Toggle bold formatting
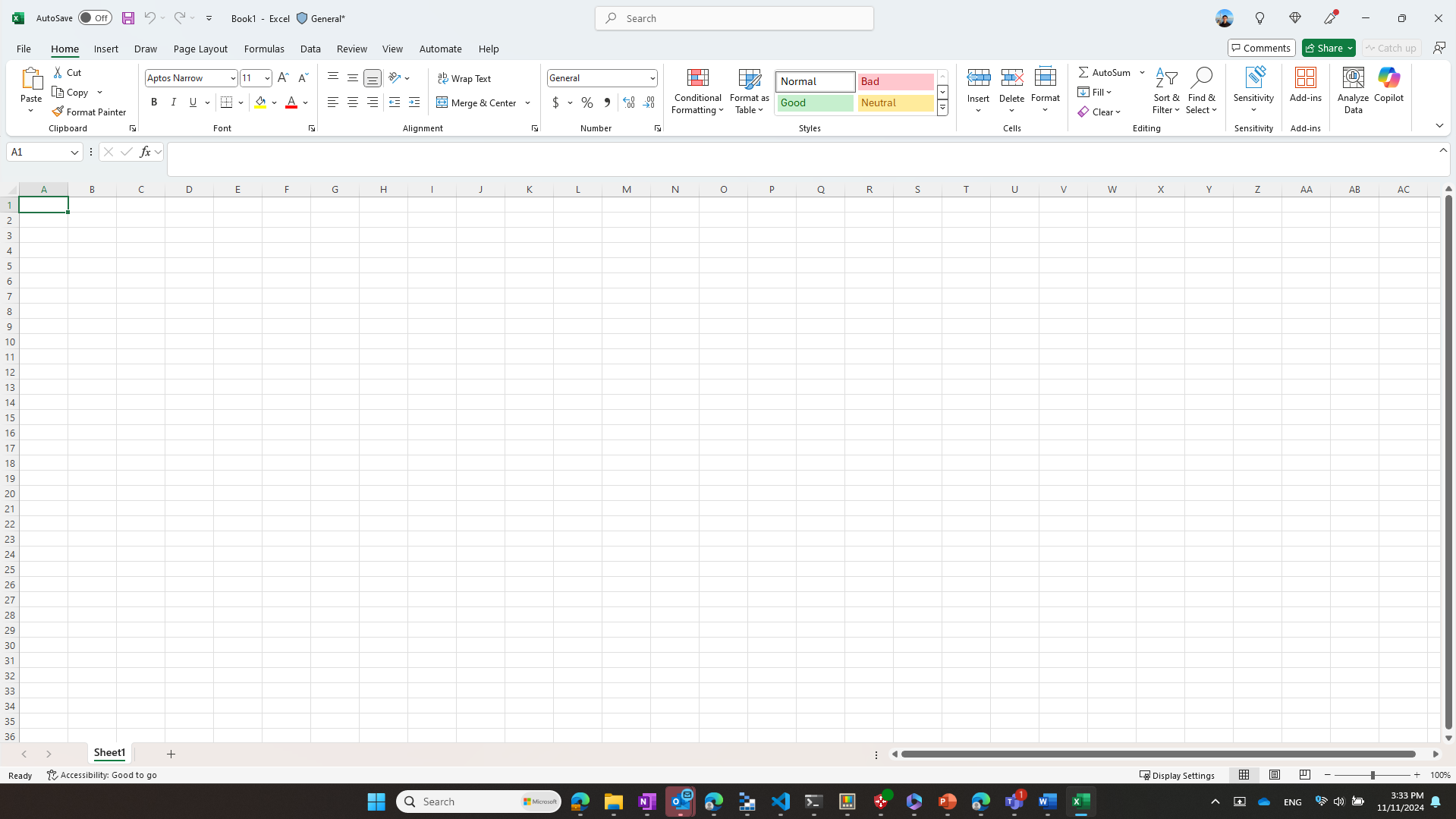The width and height of the screenshot is (1456, 819). tap(153, 102)
